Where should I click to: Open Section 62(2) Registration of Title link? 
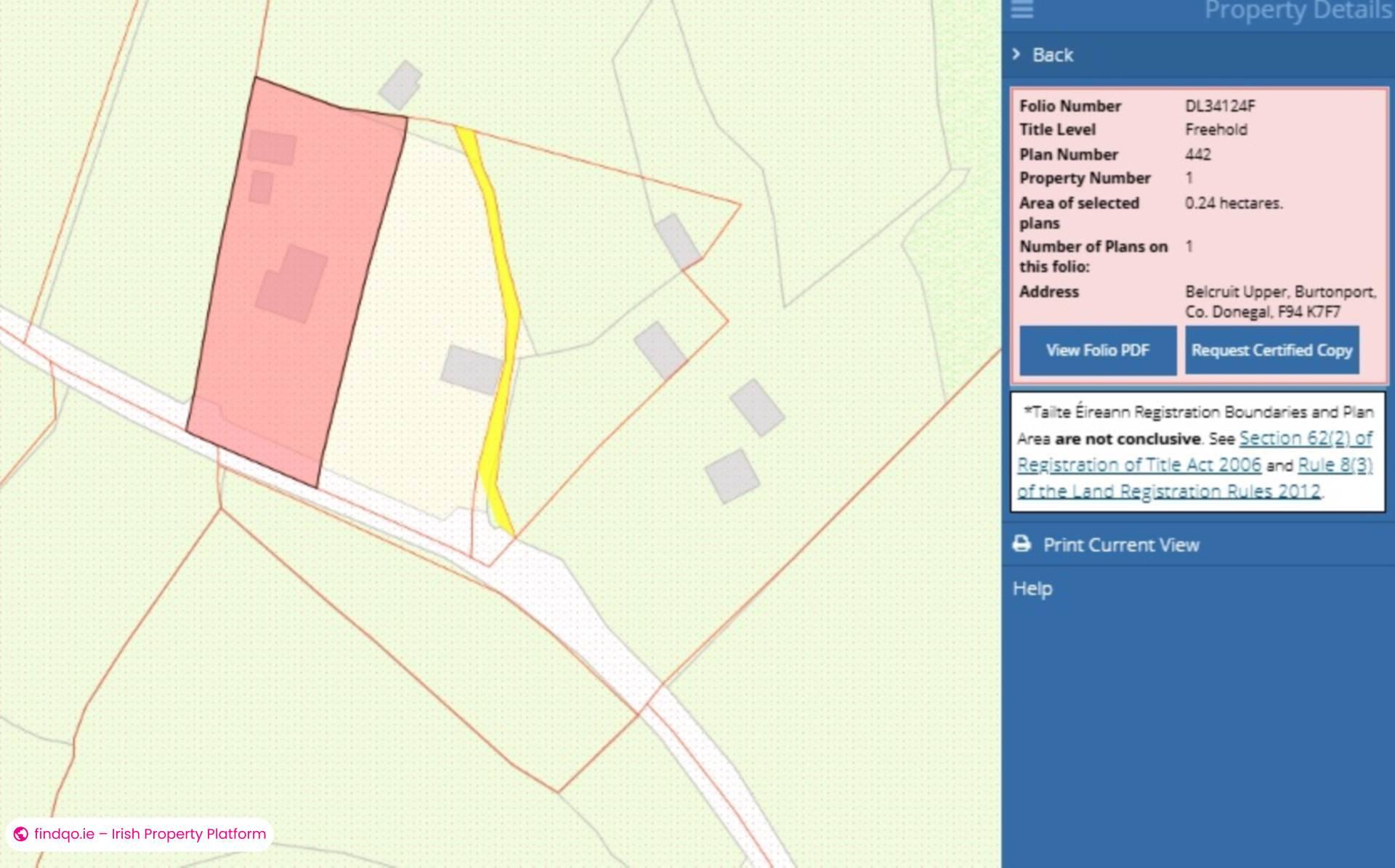[1305, 439]
